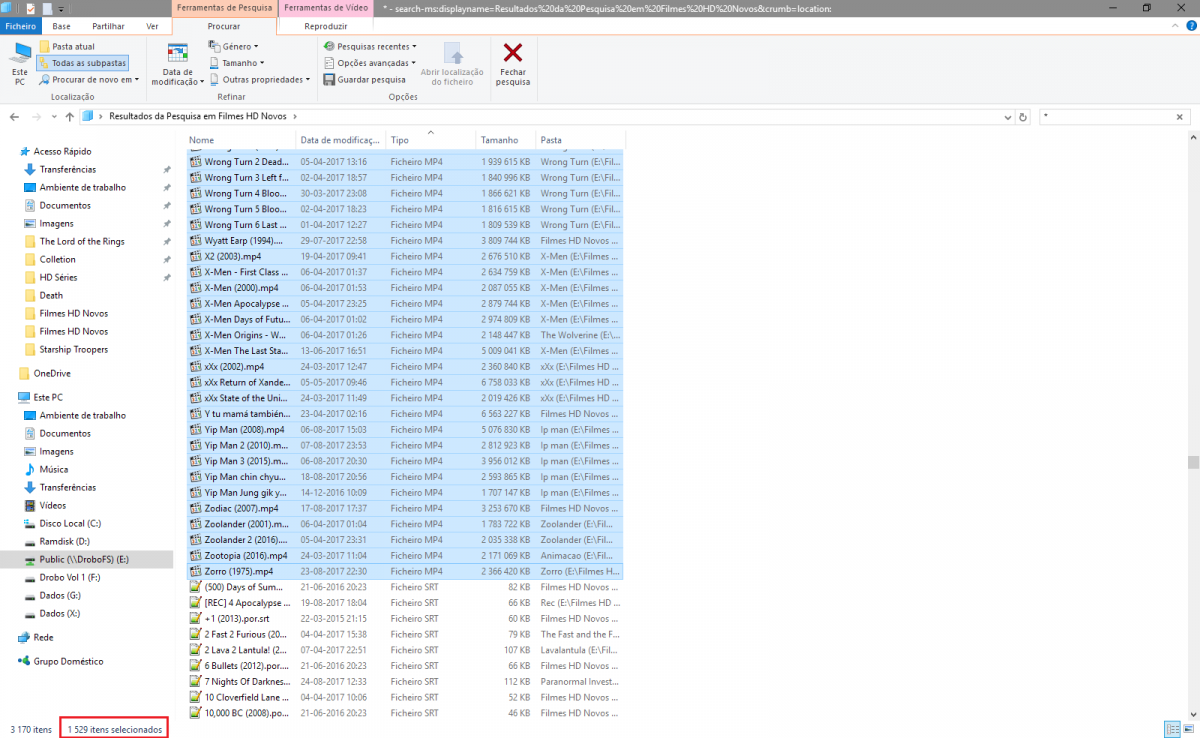Click Guardar pesquisa button

(x=364, y=80)
